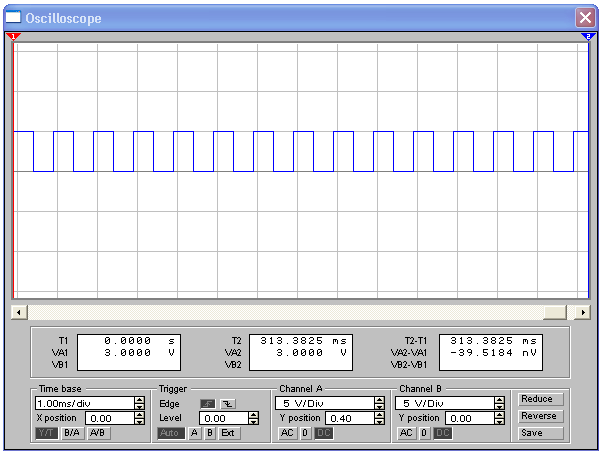The height and width of the screenshot is (453, 603).
Task: Select the falling edge trigger icon
Action: coord(228,404)
